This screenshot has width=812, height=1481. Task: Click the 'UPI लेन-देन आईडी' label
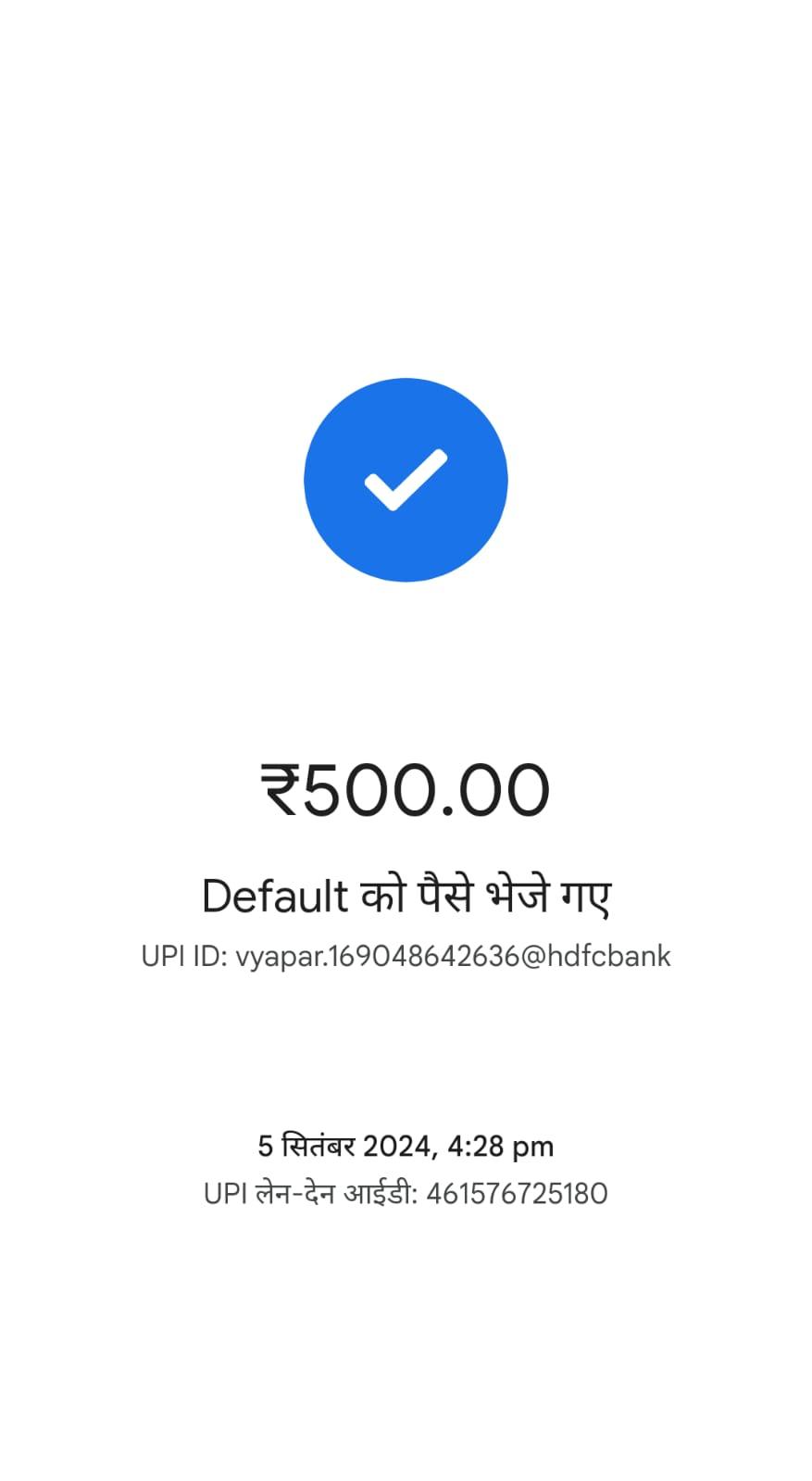310,1193
